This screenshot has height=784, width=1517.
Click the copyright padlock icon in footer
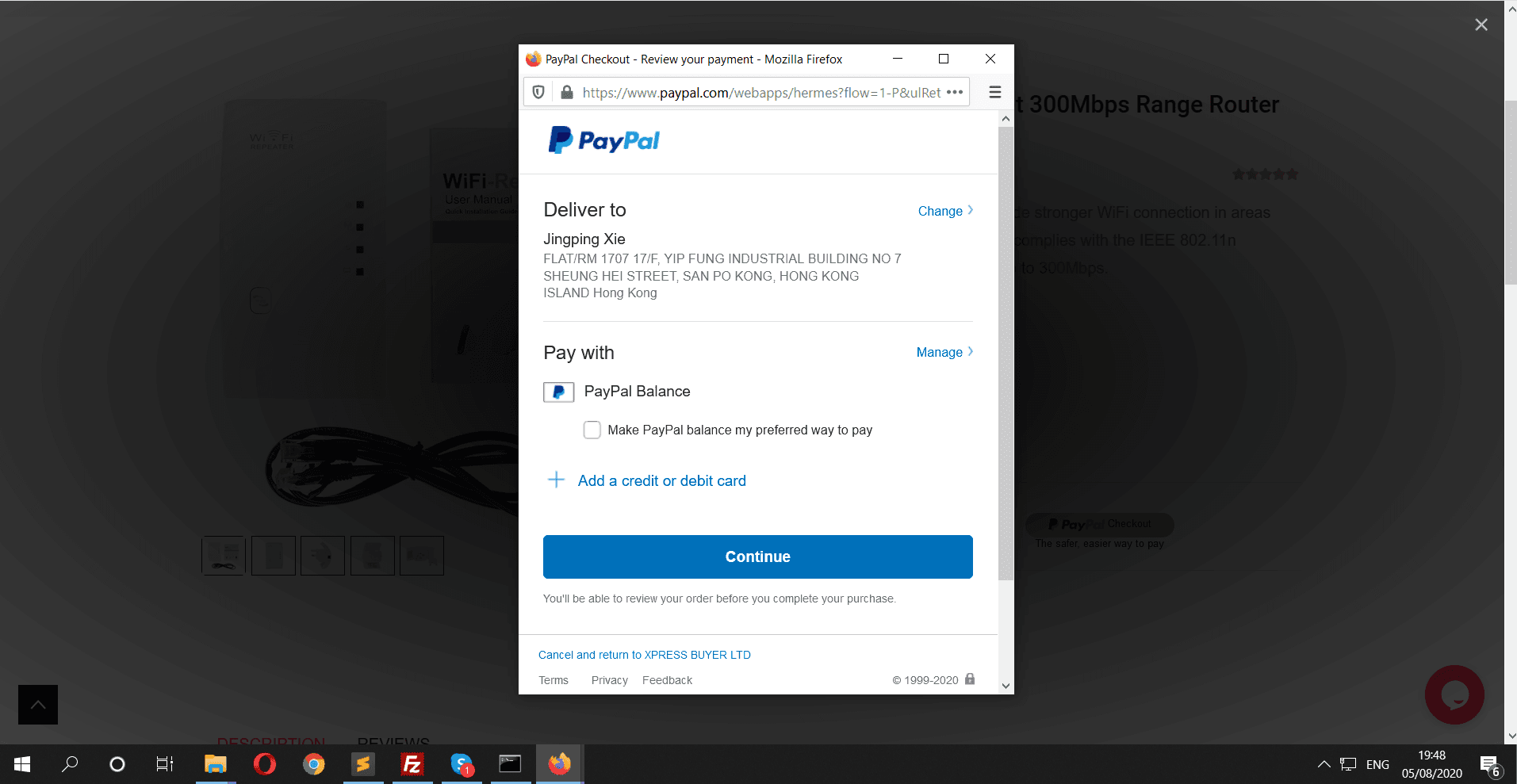970,679
